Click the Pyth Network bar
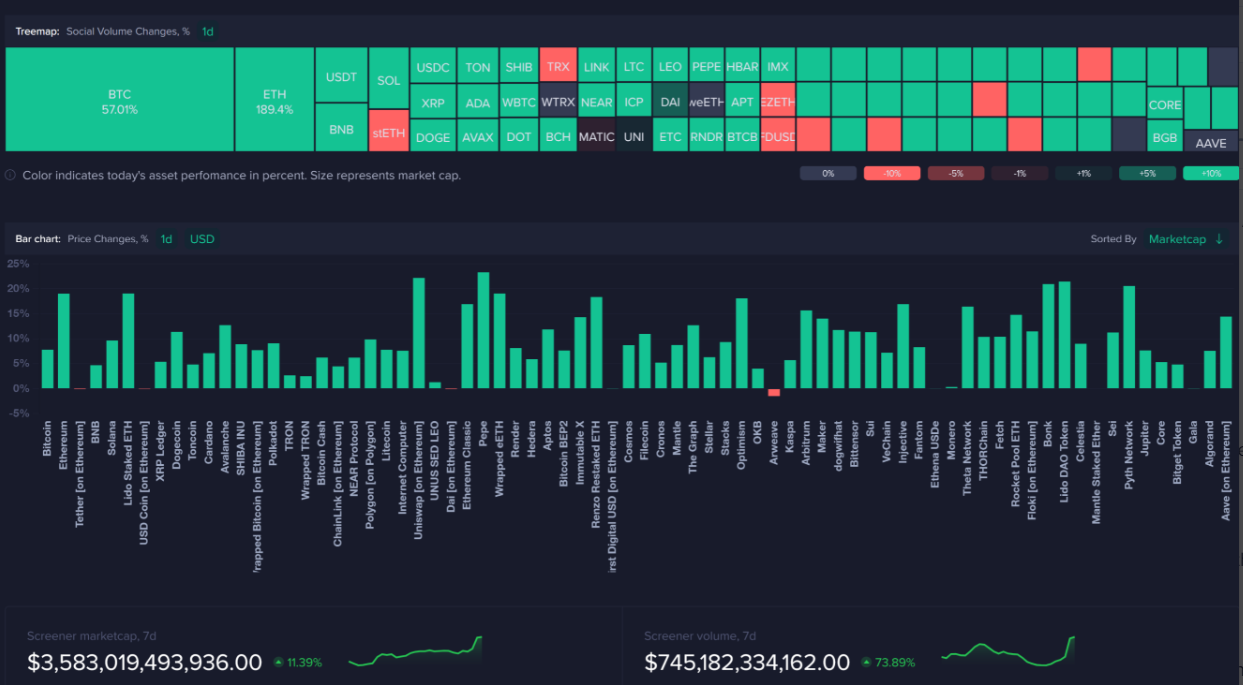The image size is (1243, 685). [1129, 337]
